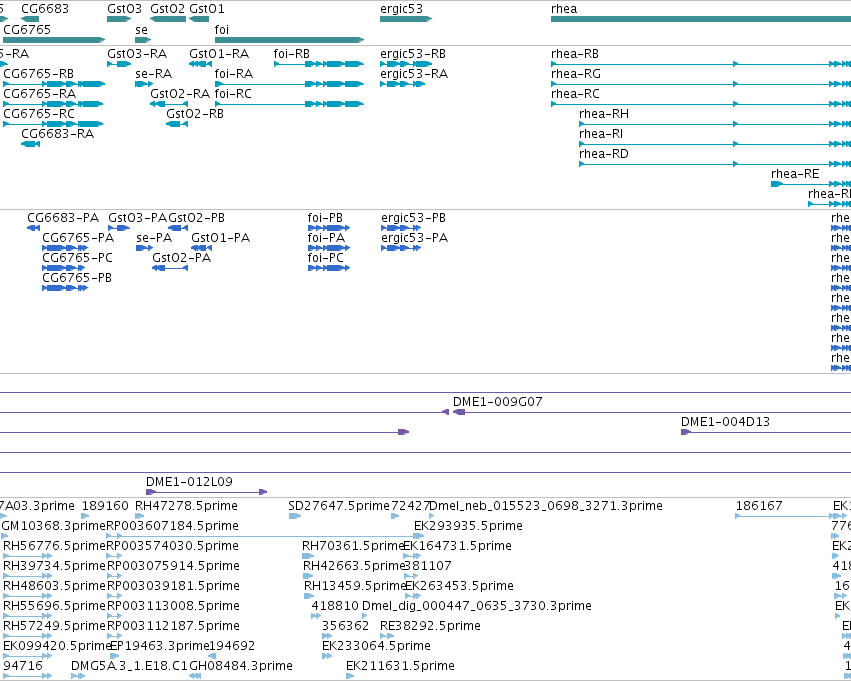Click the se gene label
Viewport: 851px width, 681px height.
141,30
